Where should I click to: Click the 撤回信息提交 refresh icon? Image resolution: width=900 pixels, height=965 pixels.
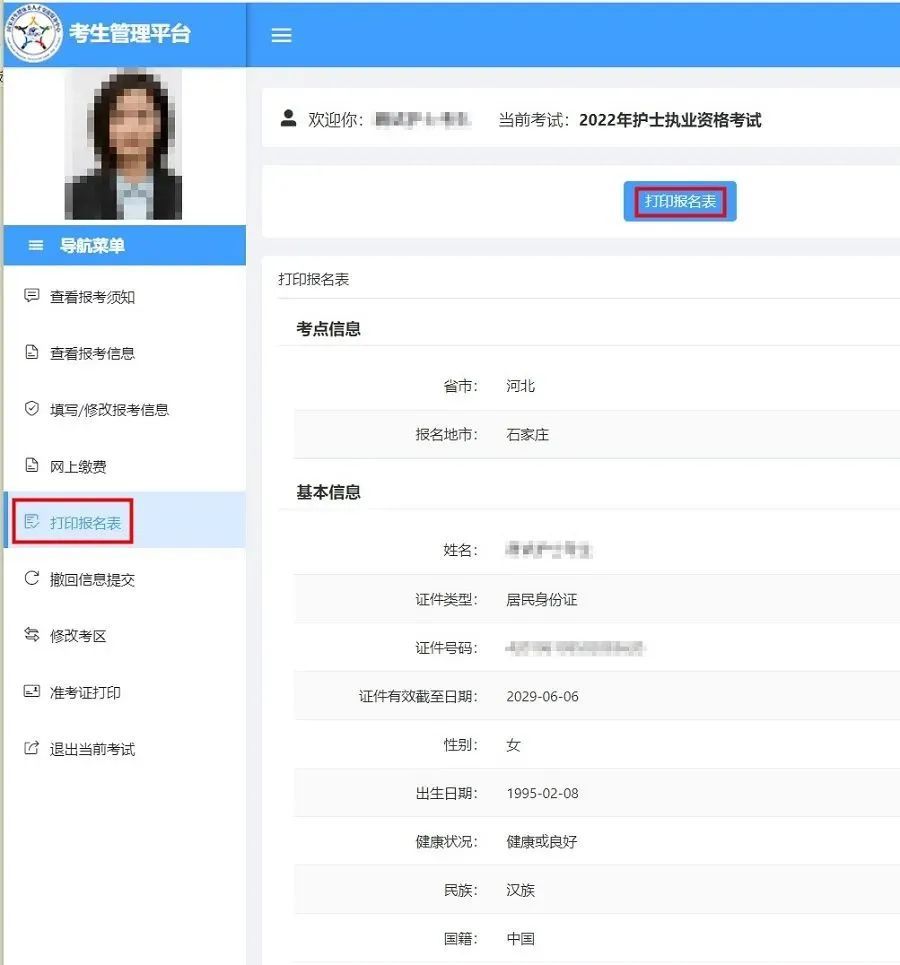[30, 575]
